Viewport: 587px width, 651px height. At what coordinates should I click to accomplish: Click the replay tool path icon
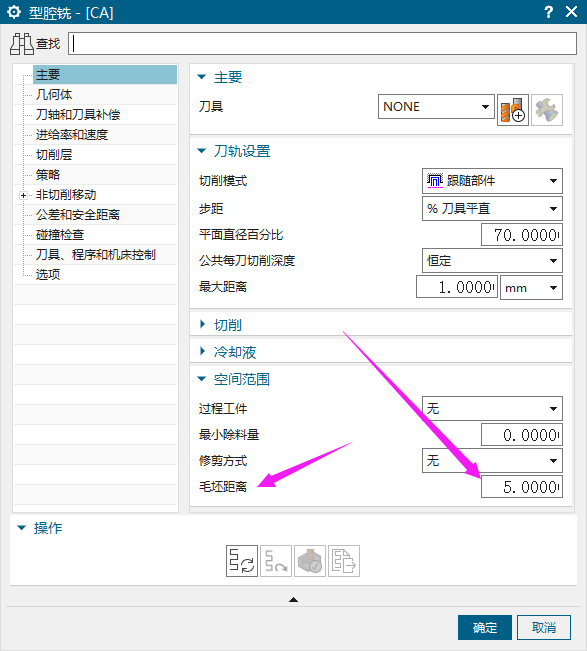(x=276, y=561)
